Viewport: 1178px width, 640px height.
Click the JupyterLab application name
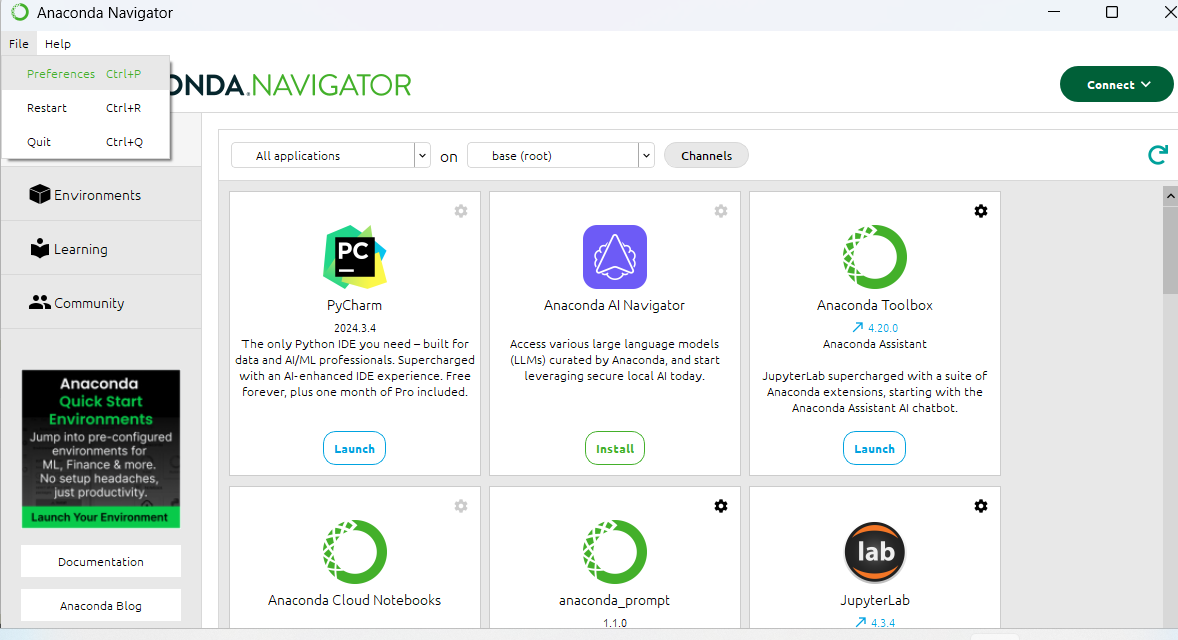point(874,600)
